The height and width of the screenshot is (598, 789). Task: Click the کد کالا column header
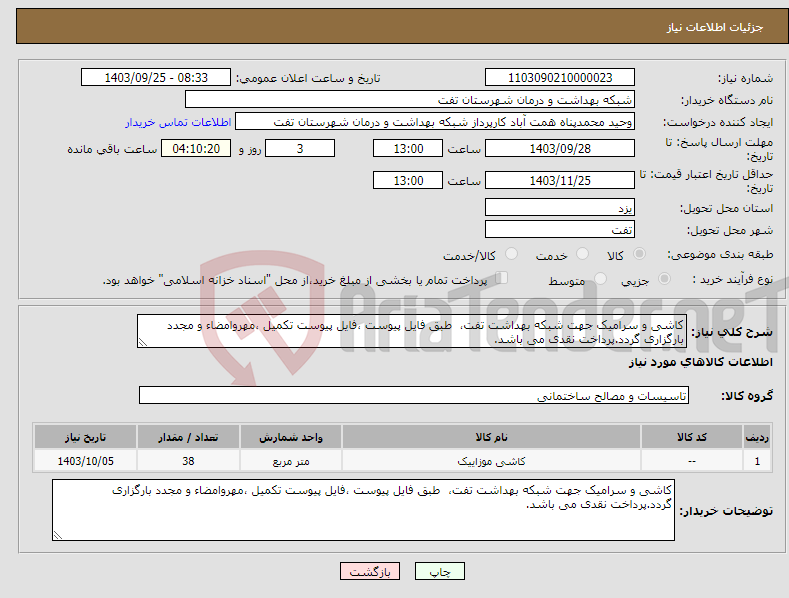pos(692,437)
